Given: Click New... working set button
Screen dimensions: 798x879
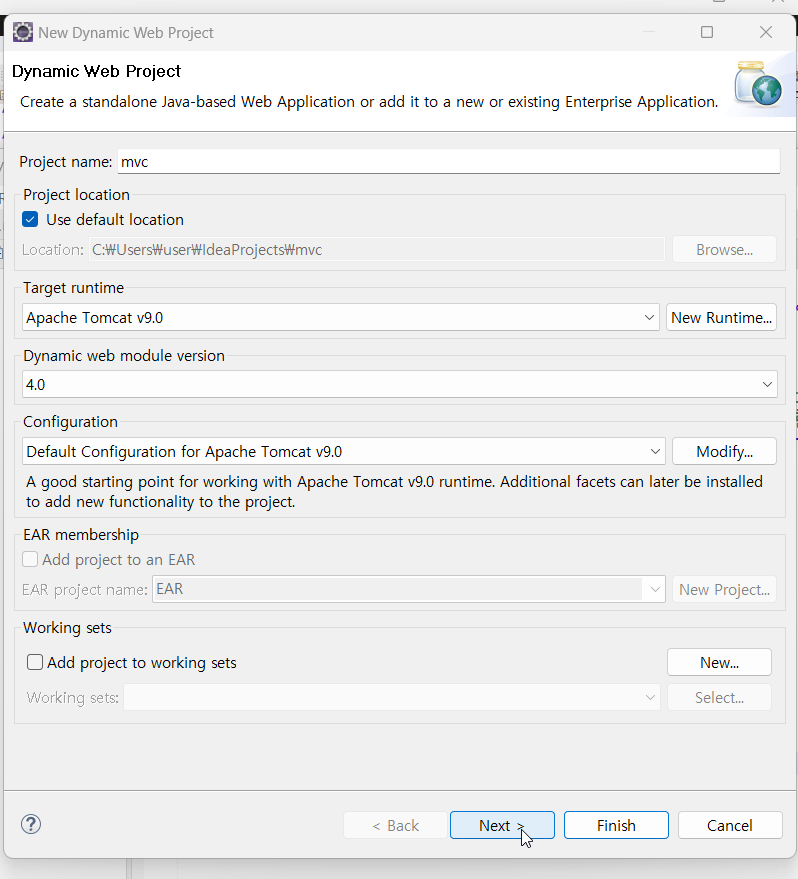Looking at the screenshot, I should (x=719, y=663).
